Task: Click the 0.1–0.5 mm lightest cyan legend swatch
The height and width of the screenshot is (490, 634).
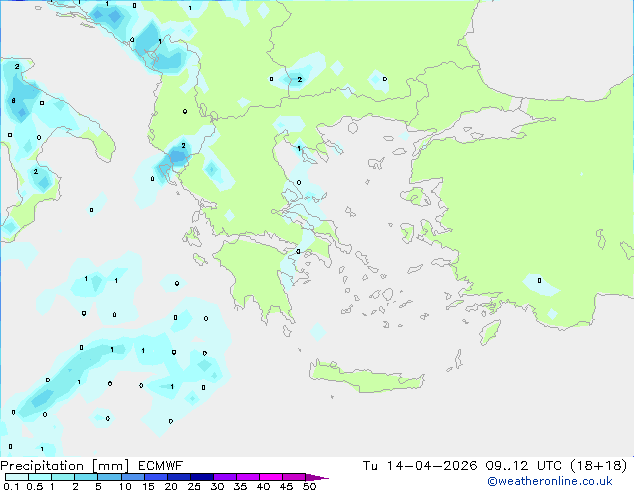Action: (x=17, y=477)
